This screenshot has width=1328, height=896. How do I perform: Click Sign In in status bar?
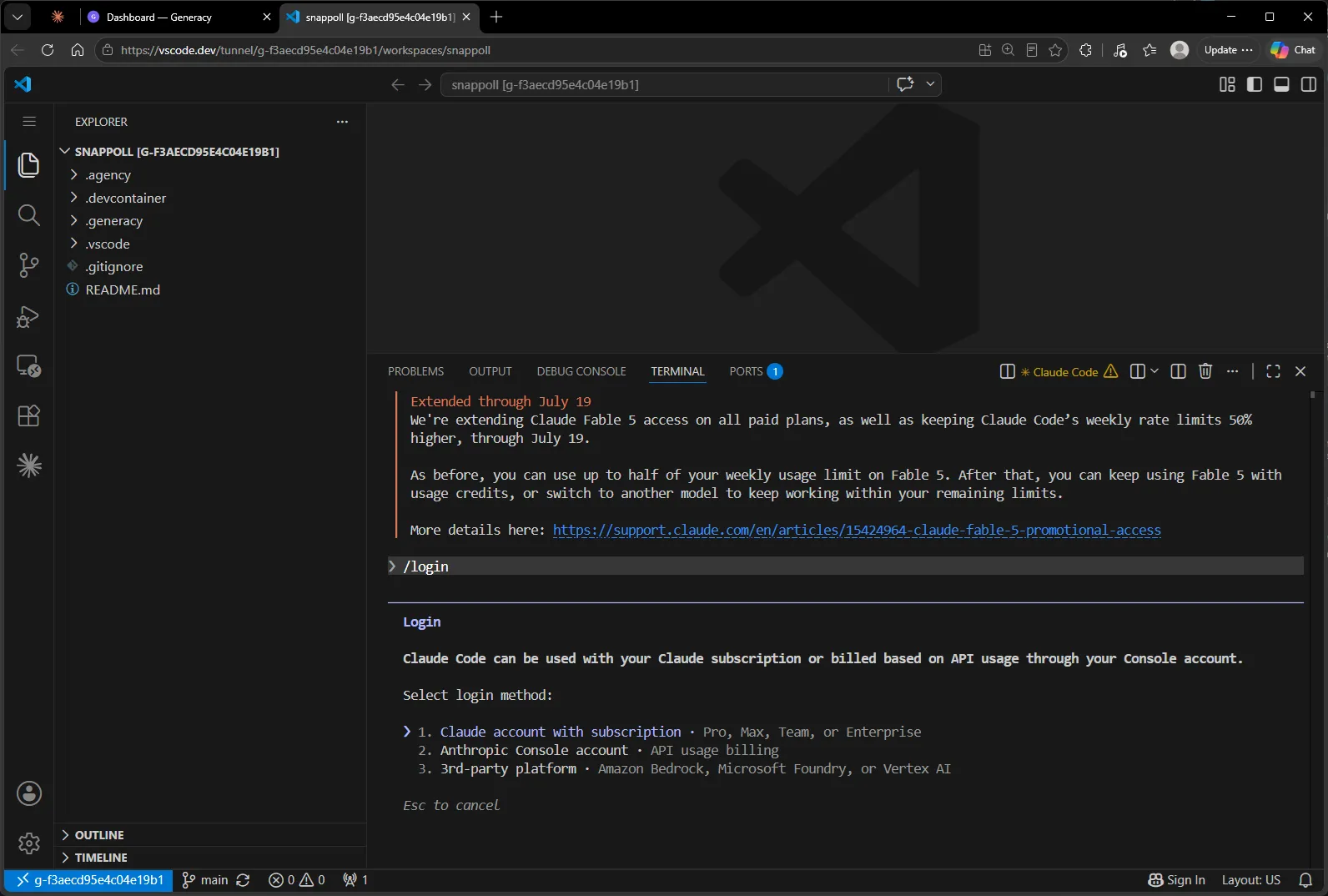click(1176, 880)
